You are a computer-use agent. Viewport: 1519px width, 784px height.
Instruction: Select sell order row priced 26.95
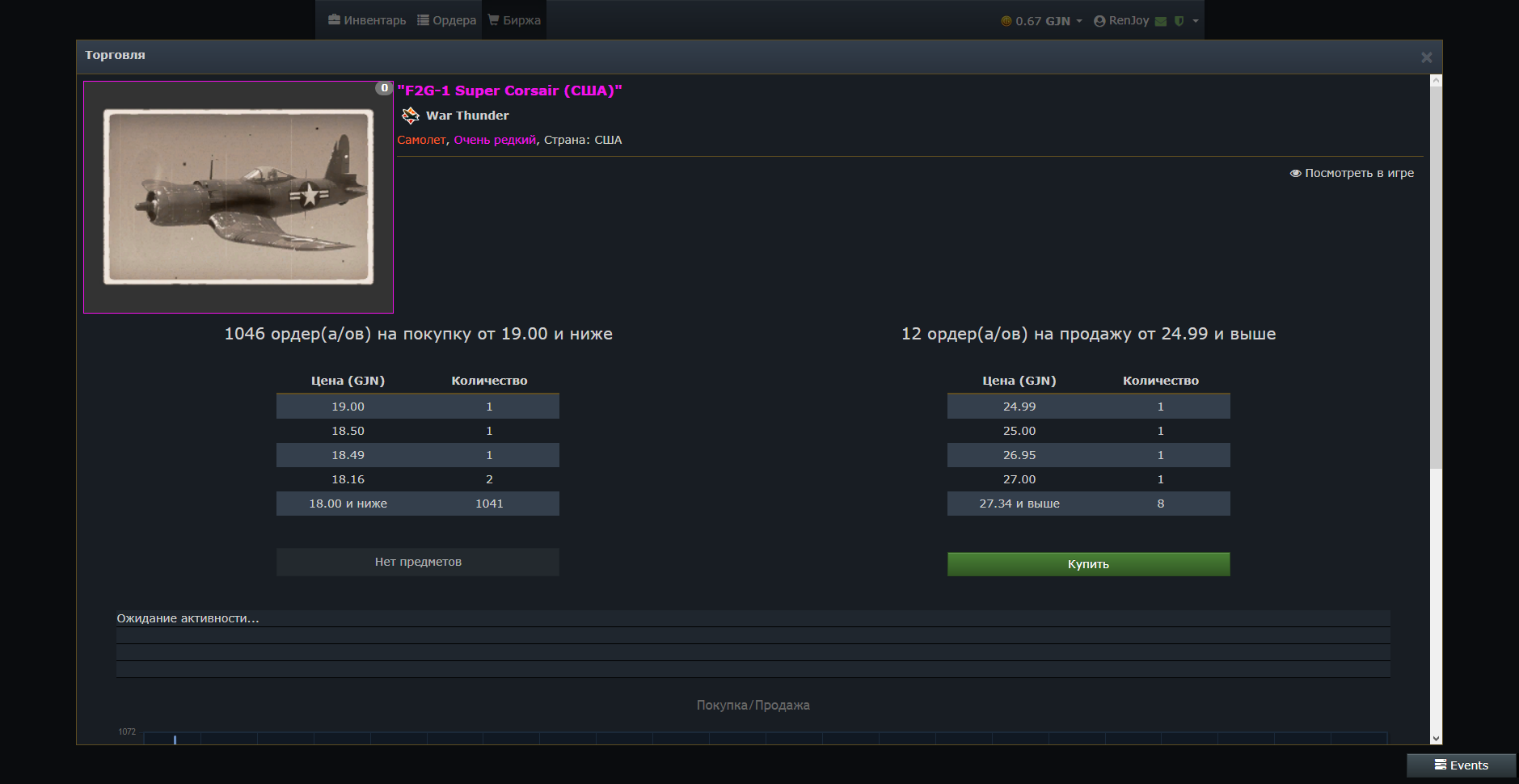click(x=1089, y=455)
